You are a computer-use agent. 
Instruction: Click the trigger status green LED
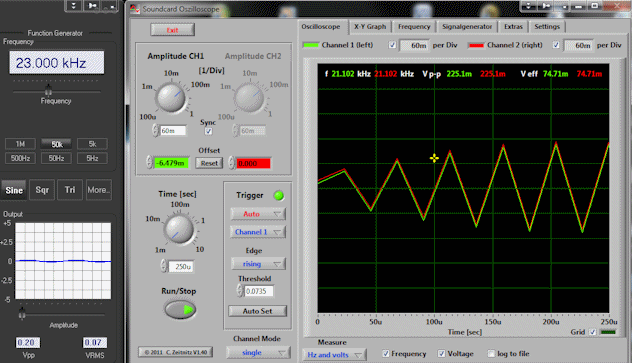coord(279,195)
